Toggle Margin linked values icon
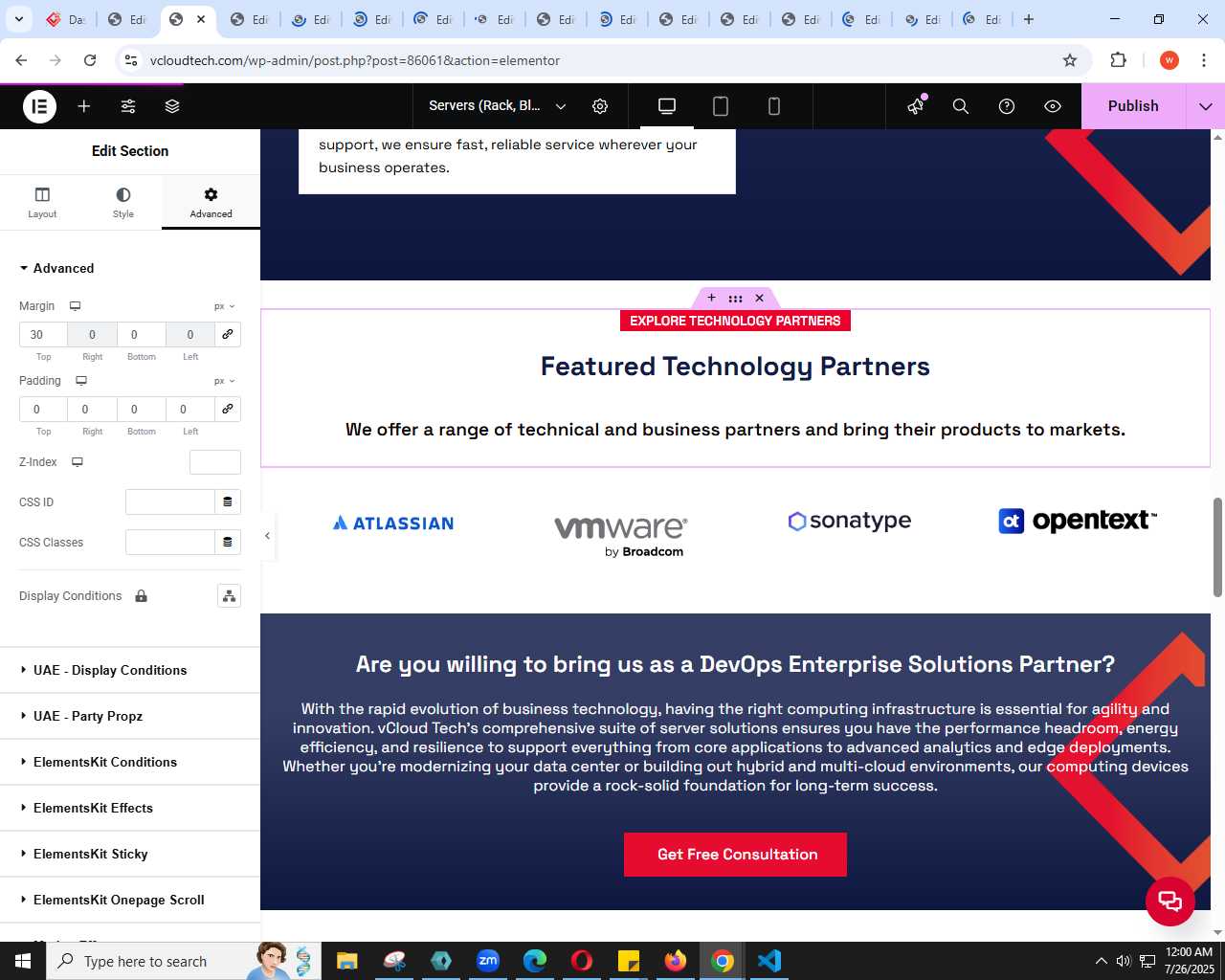Image resolution: width=1225 pixels, height=980 pixels. pyautogui.click(x=228, y=335)
